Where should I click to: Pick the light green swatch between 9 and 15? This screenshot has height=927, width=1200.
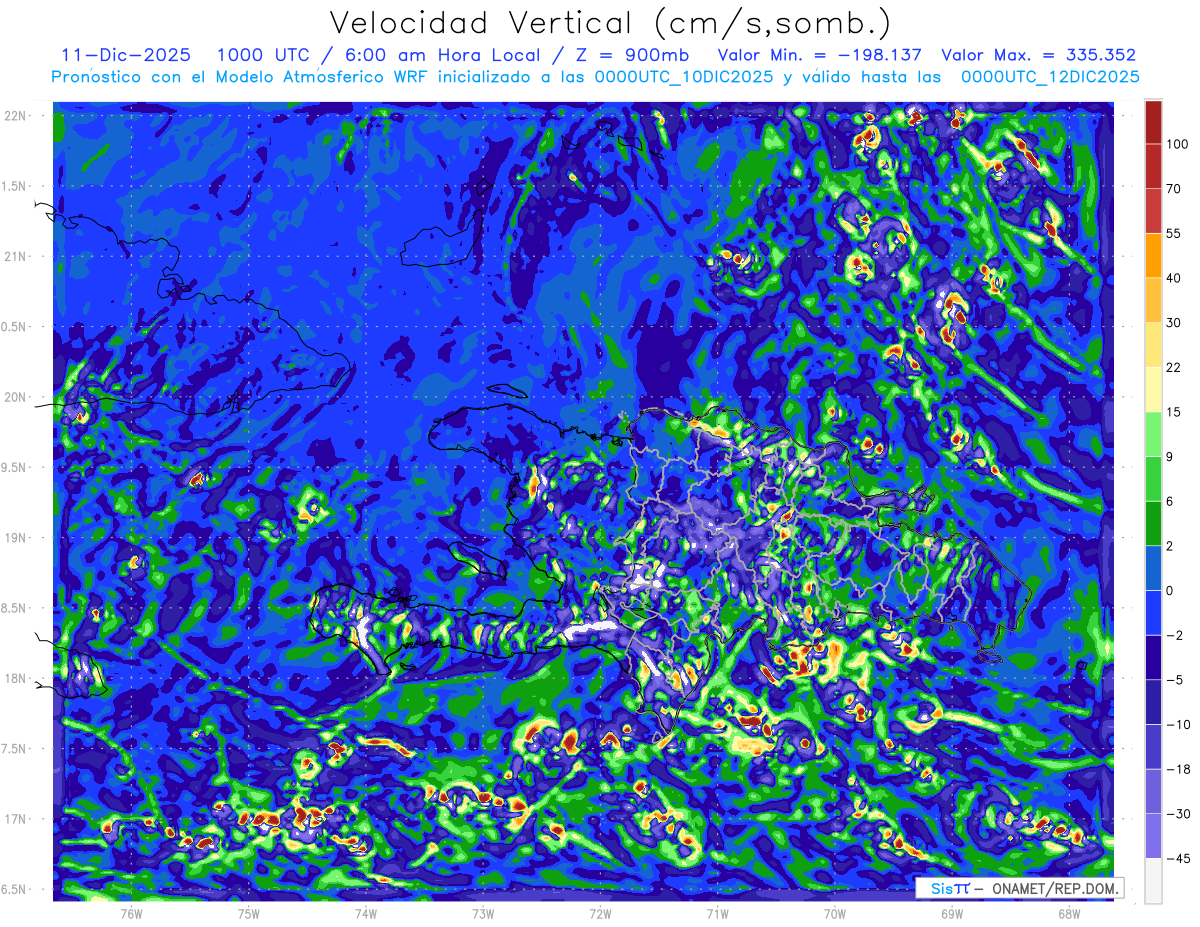(1153, 434)
